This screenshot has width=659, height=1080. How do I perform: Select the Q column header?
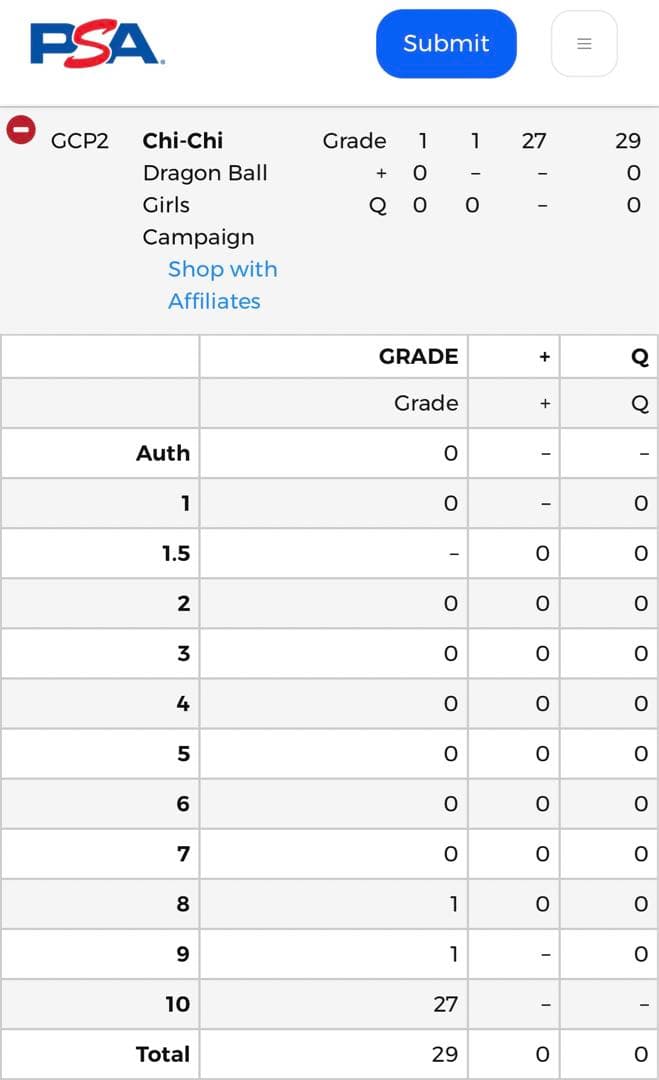click(x=640, y=356)
